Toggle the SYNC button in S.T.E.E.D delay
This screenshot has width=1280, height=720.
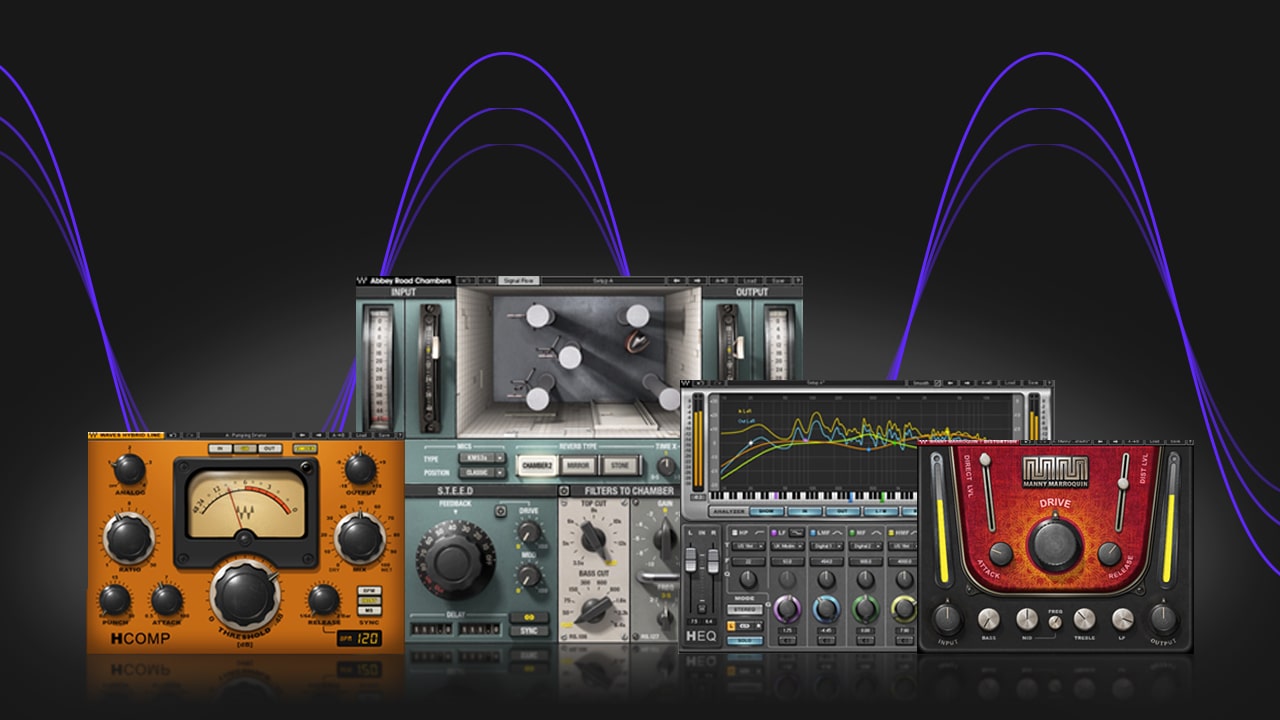click(x=529, y=631)
